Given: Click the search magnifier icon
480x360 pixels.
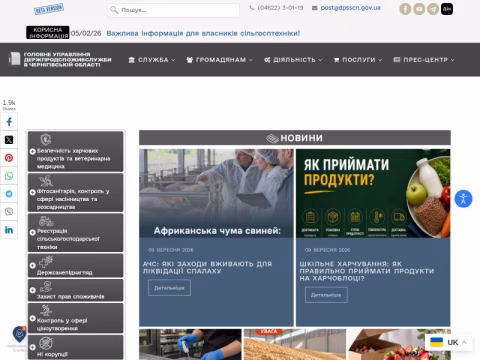Looking at the screenshot, I should [114, 10].
